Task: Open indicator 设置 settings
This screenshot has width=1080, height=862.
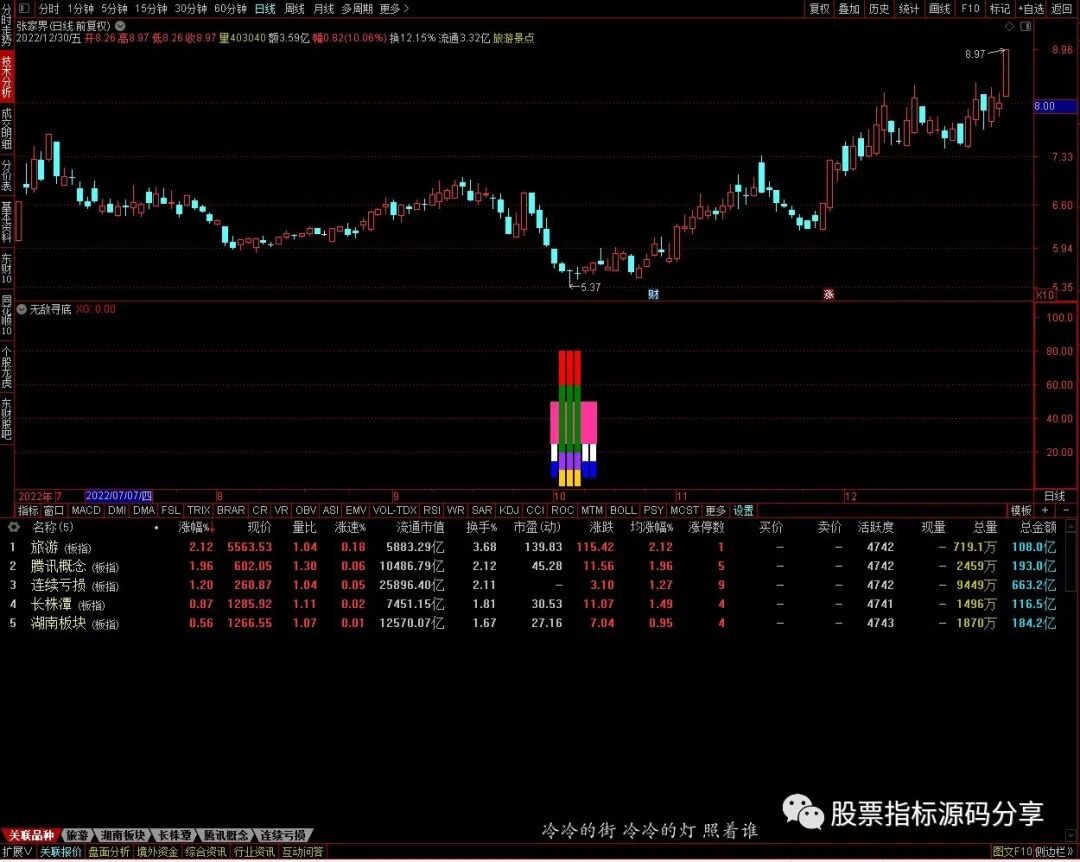Action: (x=744, y=511)
